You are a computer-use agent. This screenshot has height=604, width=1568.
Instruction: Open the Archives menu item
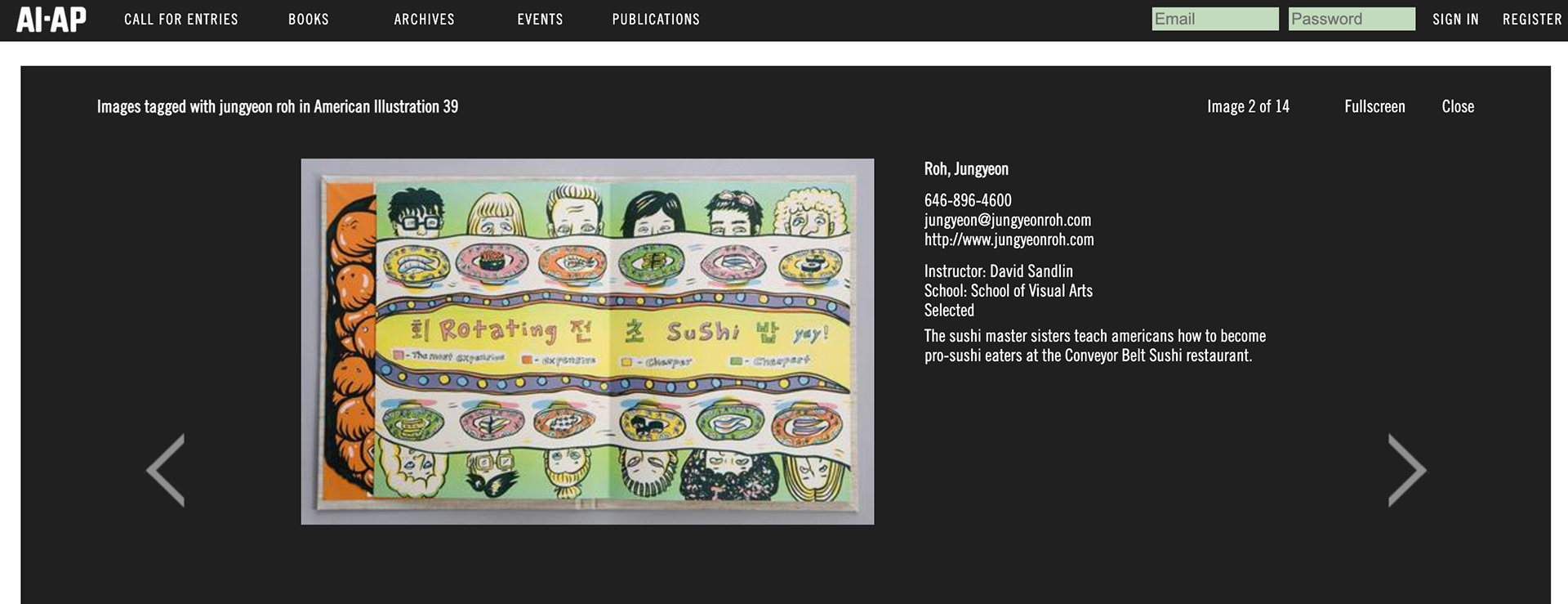point(424,20)
